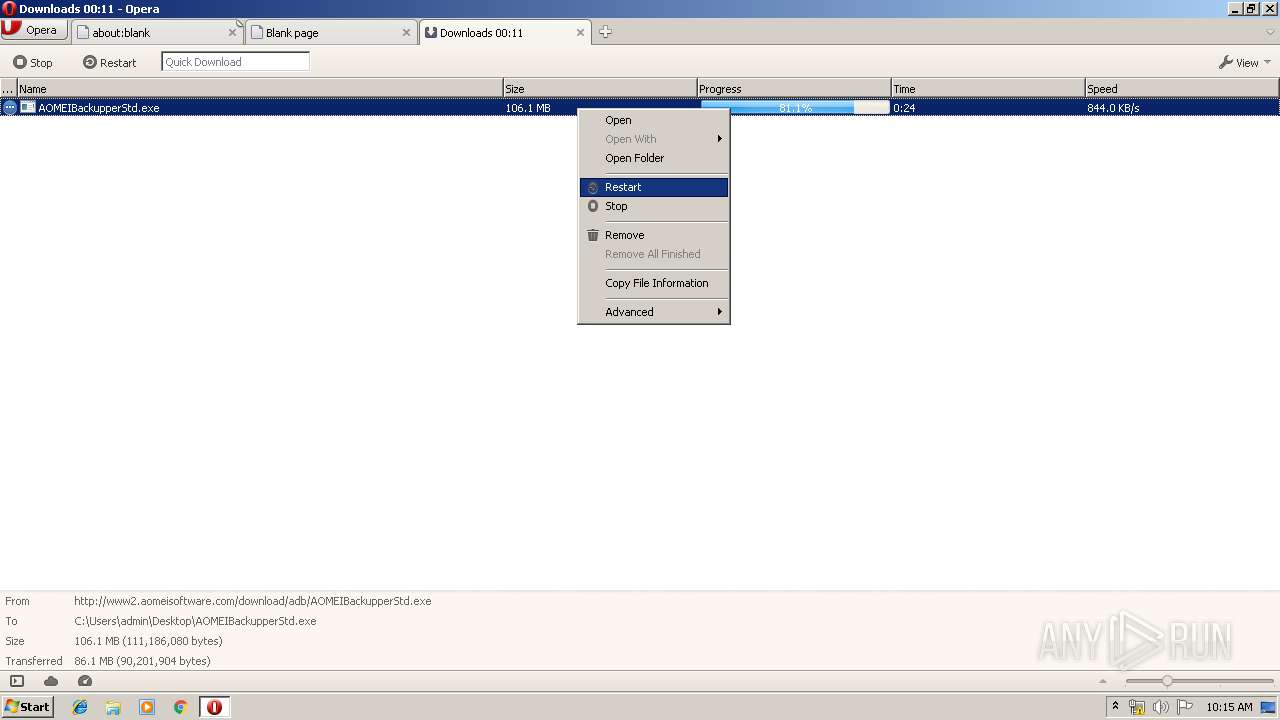Switch to the Blank page tab
Screen dimensions: 1280x720
pyautogui.click(x=331, y=32)
